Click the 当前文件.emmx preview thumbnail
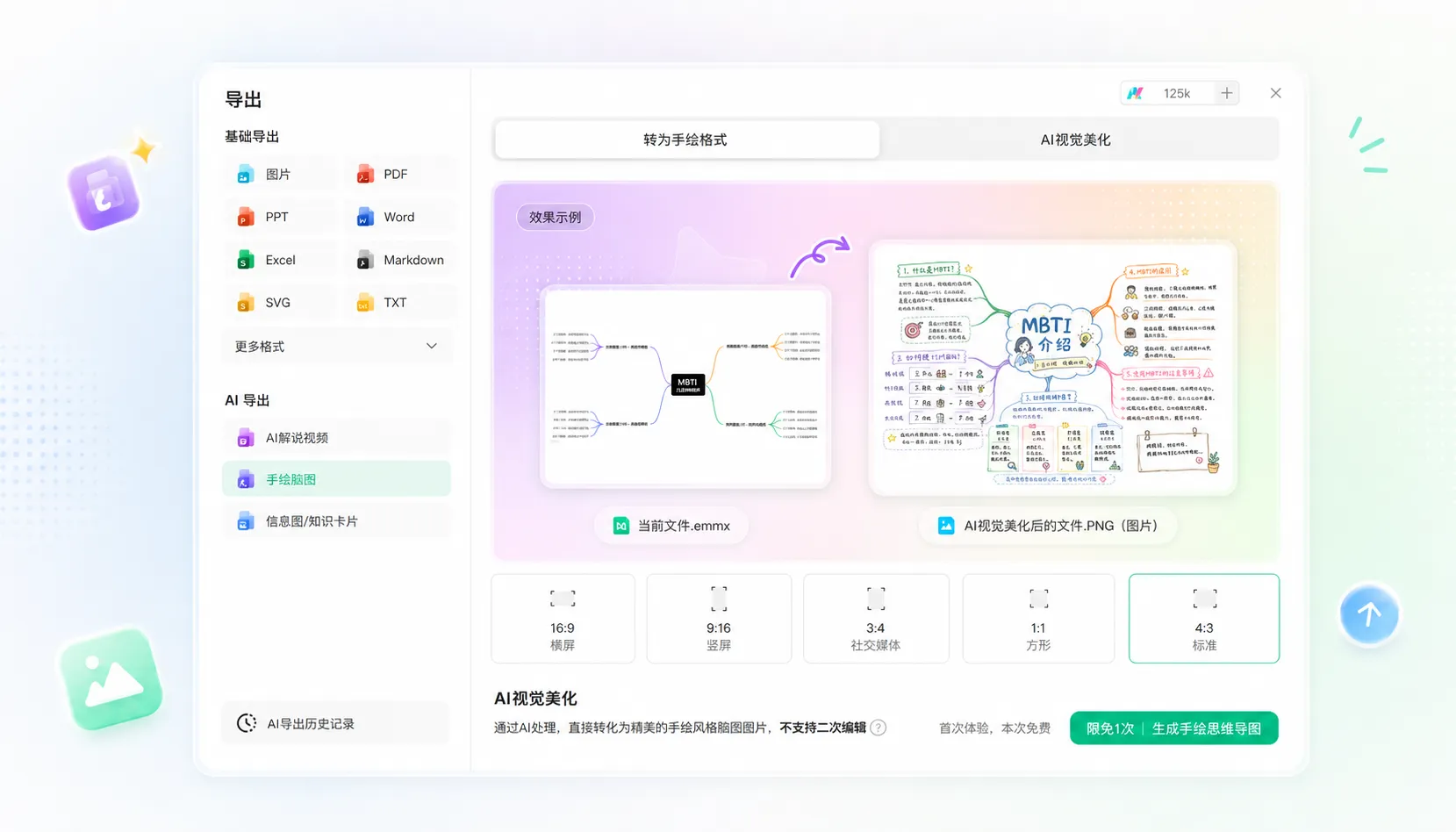1456x832 pixels. coord(685,386)
